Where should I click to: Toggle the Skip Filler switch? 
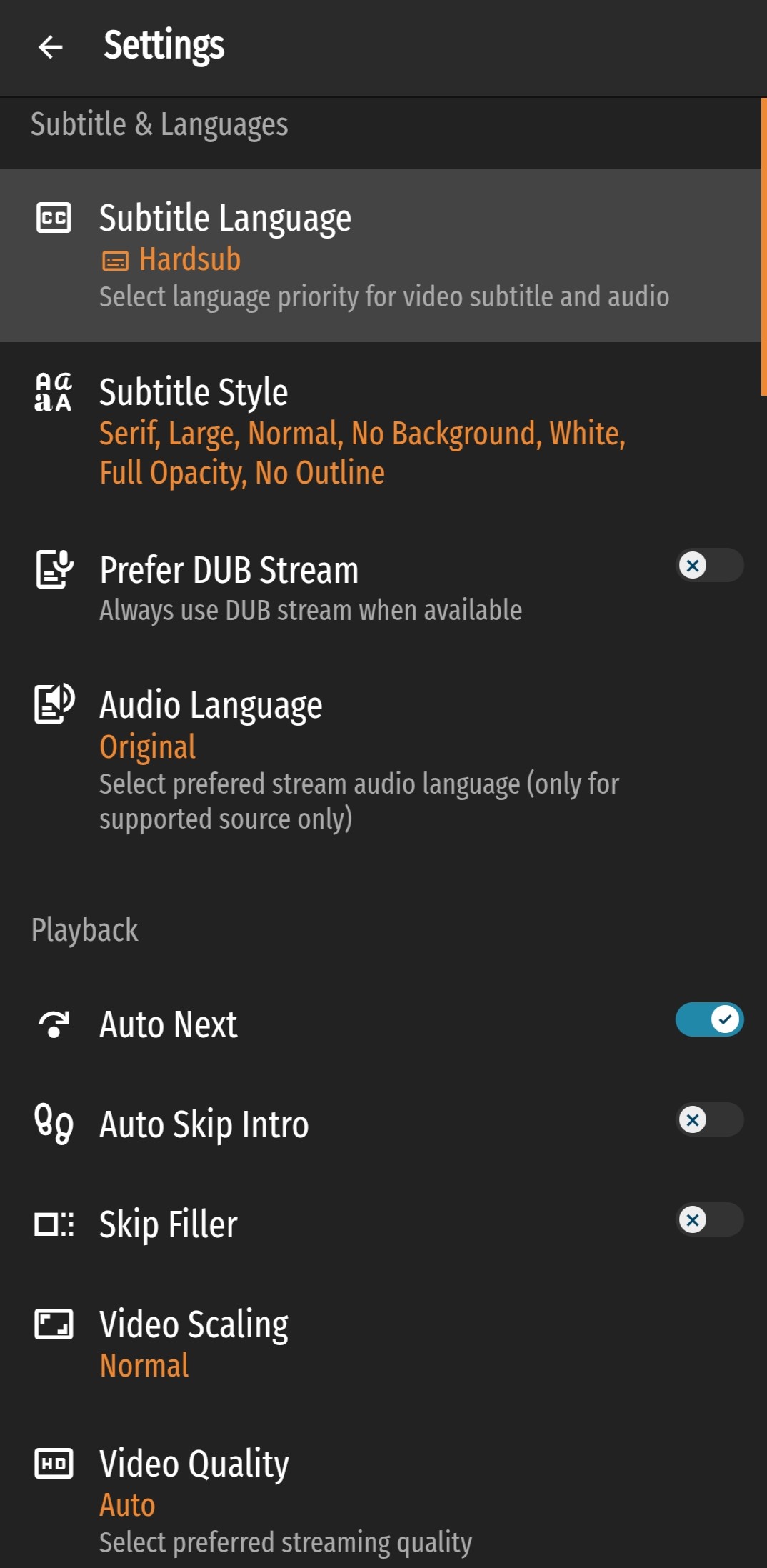709,1219
